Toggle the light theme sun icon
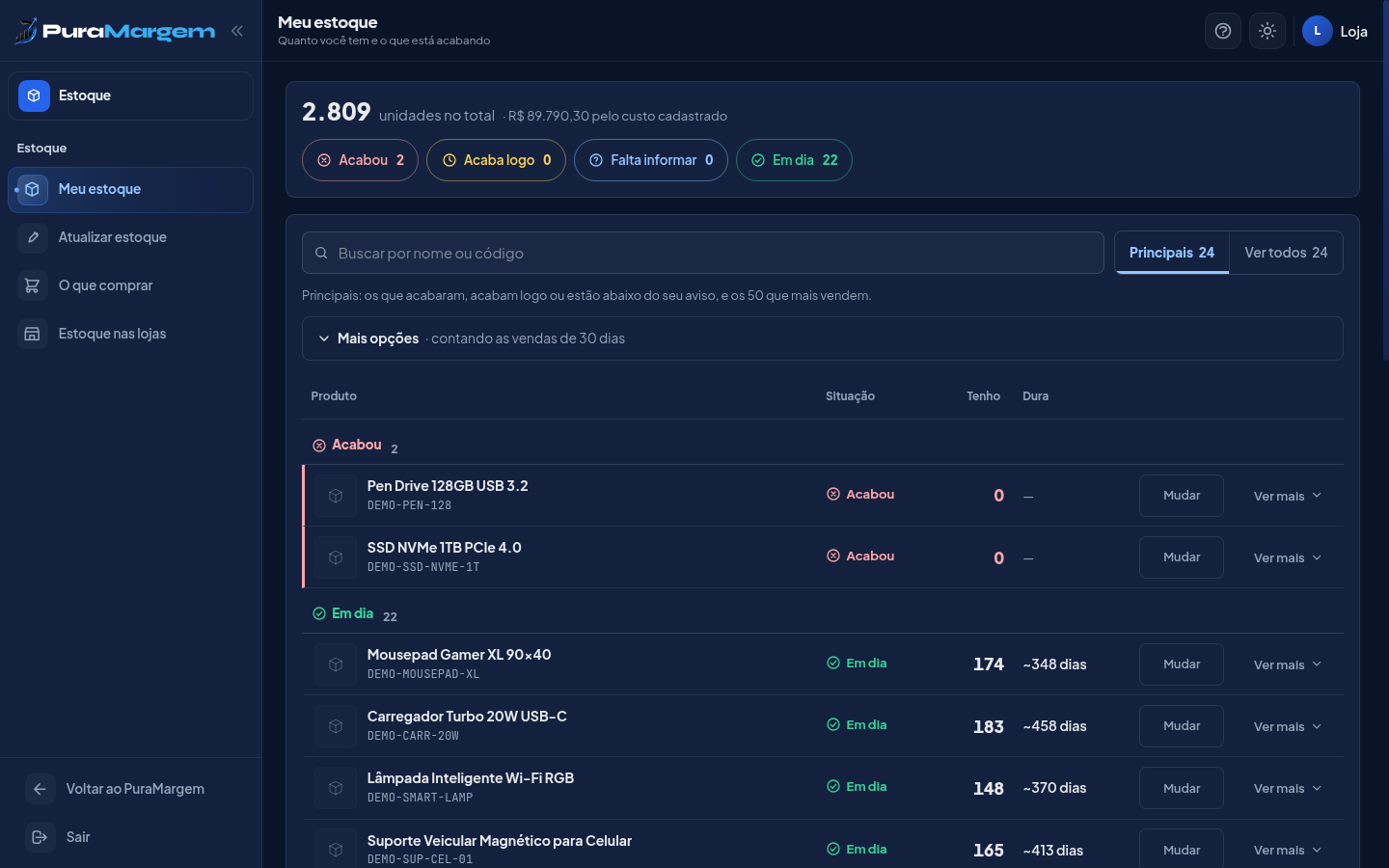The image size is (1389, 868). [1267, 31]
